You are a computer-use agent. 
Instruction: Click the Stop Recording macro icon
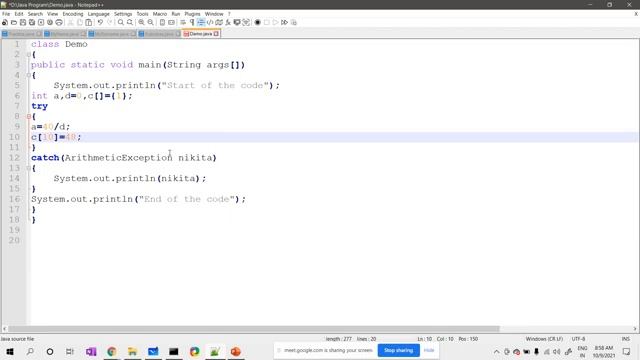coord(267,22)
